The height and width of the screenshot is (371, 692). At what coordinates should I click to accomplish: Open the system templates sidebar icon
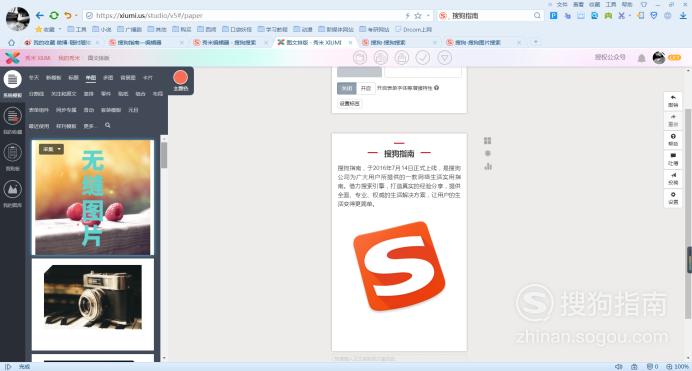tap(12, 79)
